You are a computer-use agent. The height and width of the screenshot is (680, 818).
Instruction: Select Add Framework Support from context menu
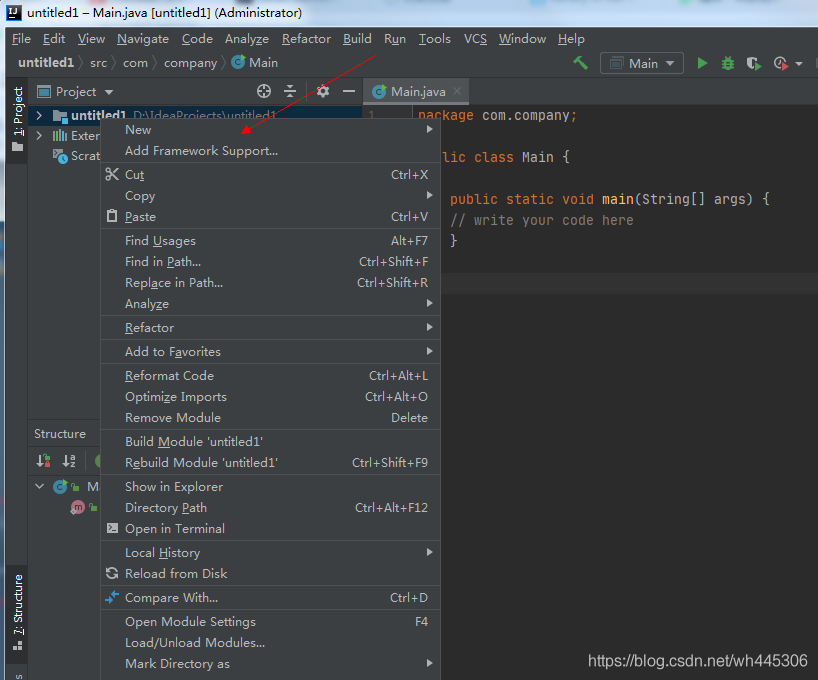(x=201, y=151)
